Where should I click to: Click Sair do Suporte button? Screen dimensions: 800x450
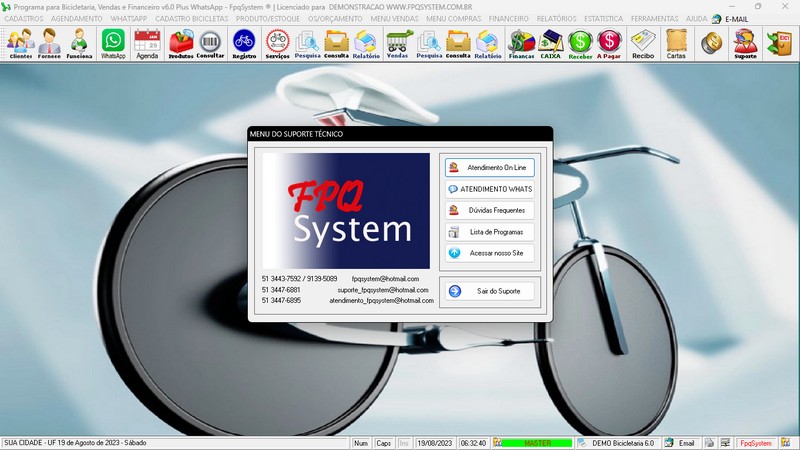[x=490, y=291]
